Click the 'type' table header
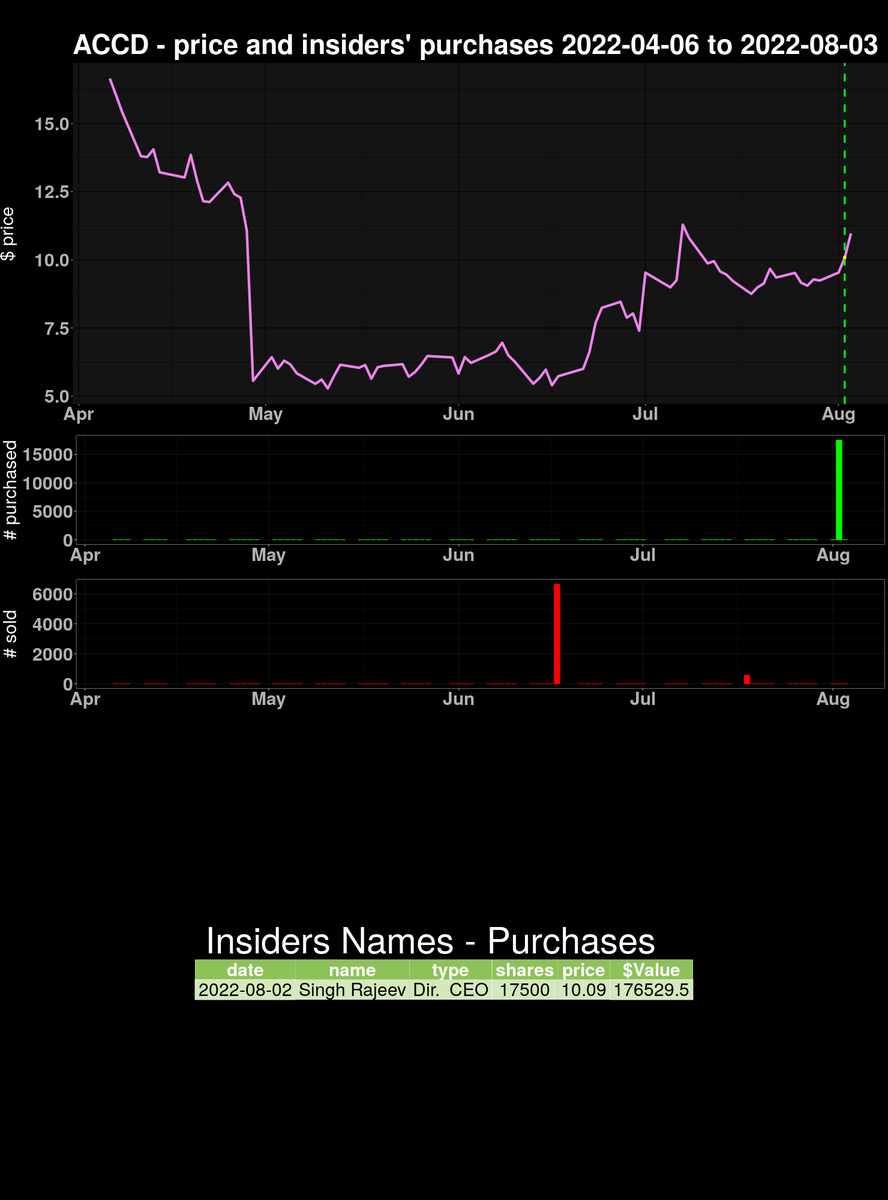888x1200 pixels. [x=450, y=971]
